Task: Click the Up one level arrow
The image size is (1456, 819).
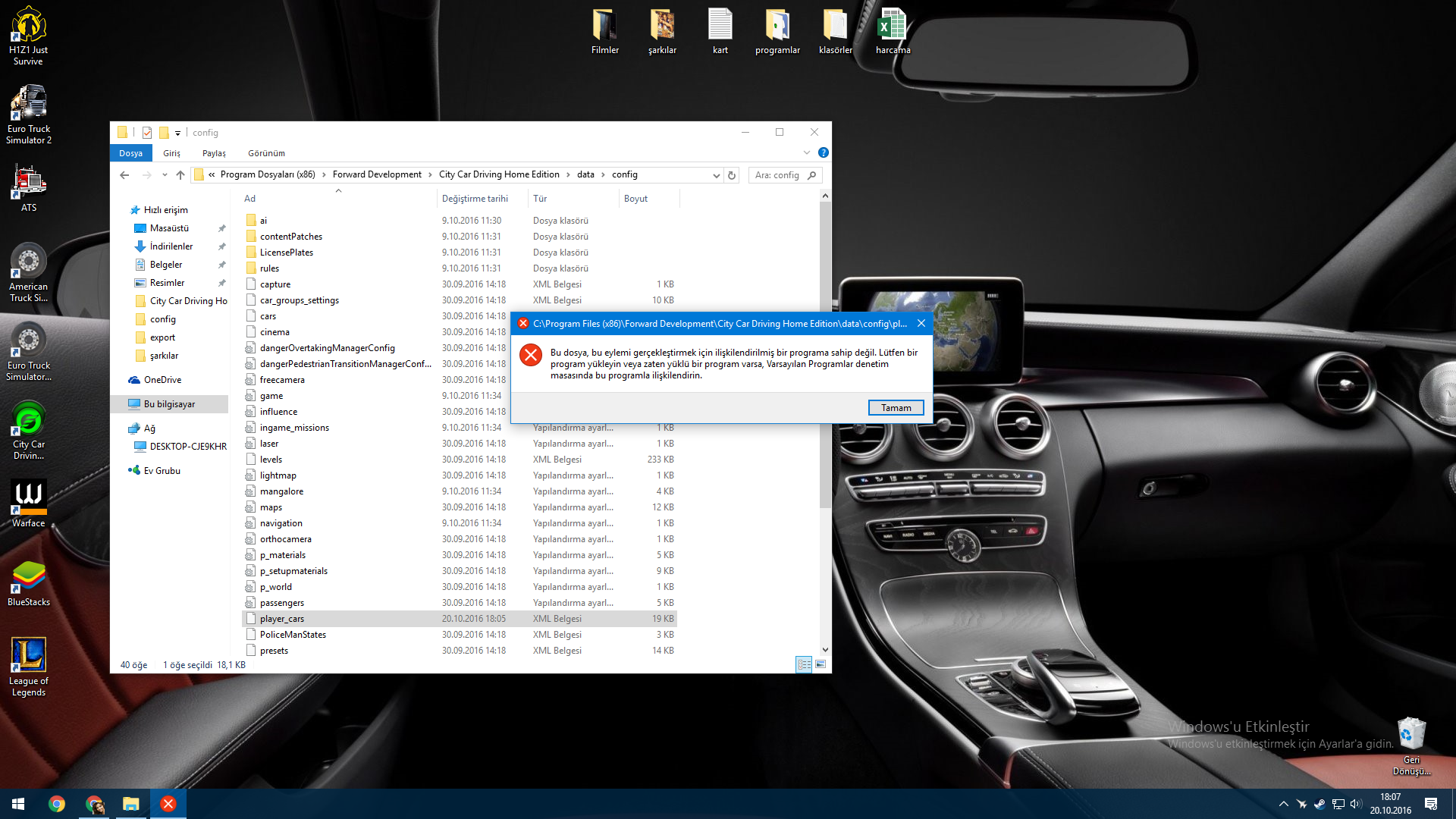Action: click(x=180, y=175)
